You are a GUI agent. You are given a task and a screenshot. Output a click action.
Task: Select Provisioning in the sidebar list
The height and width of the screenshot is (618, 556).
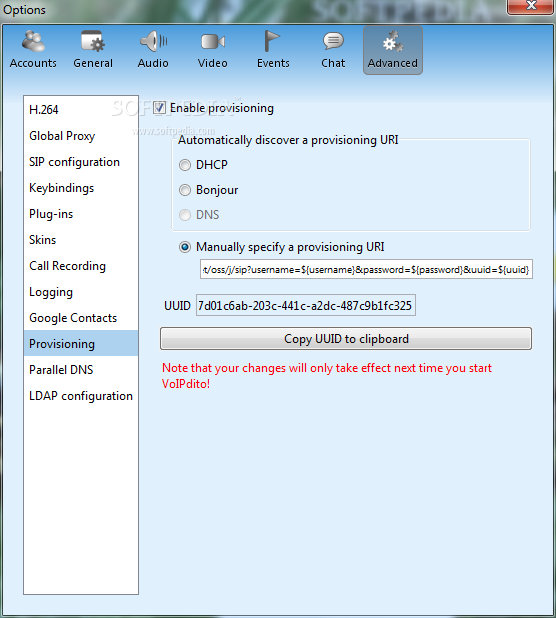click(x=81, y=343)
